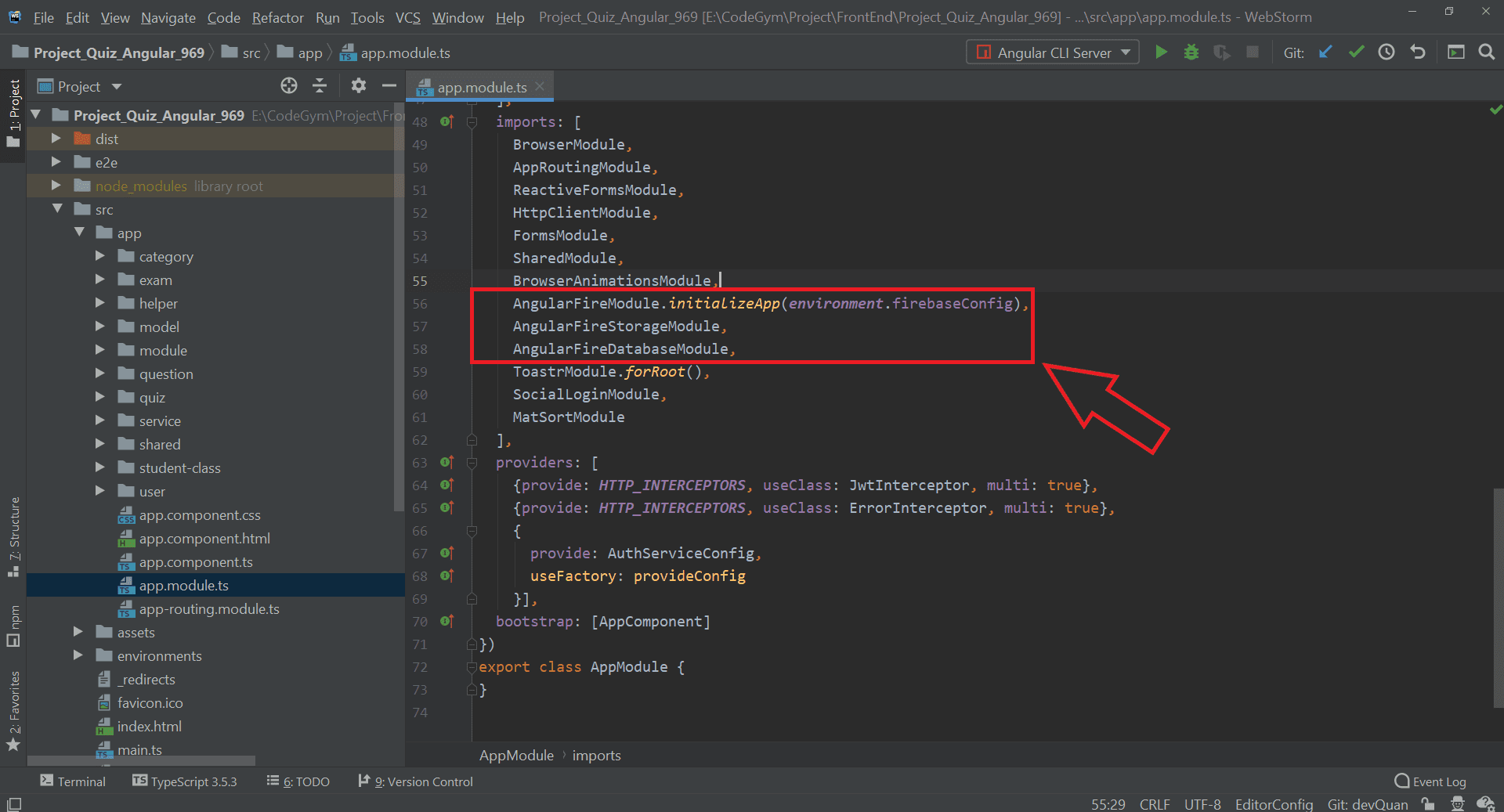The width and height of the screenshot is (1504, 812).
Task: Run the Angular CLI Server configuration
Action: (1161, 52)
